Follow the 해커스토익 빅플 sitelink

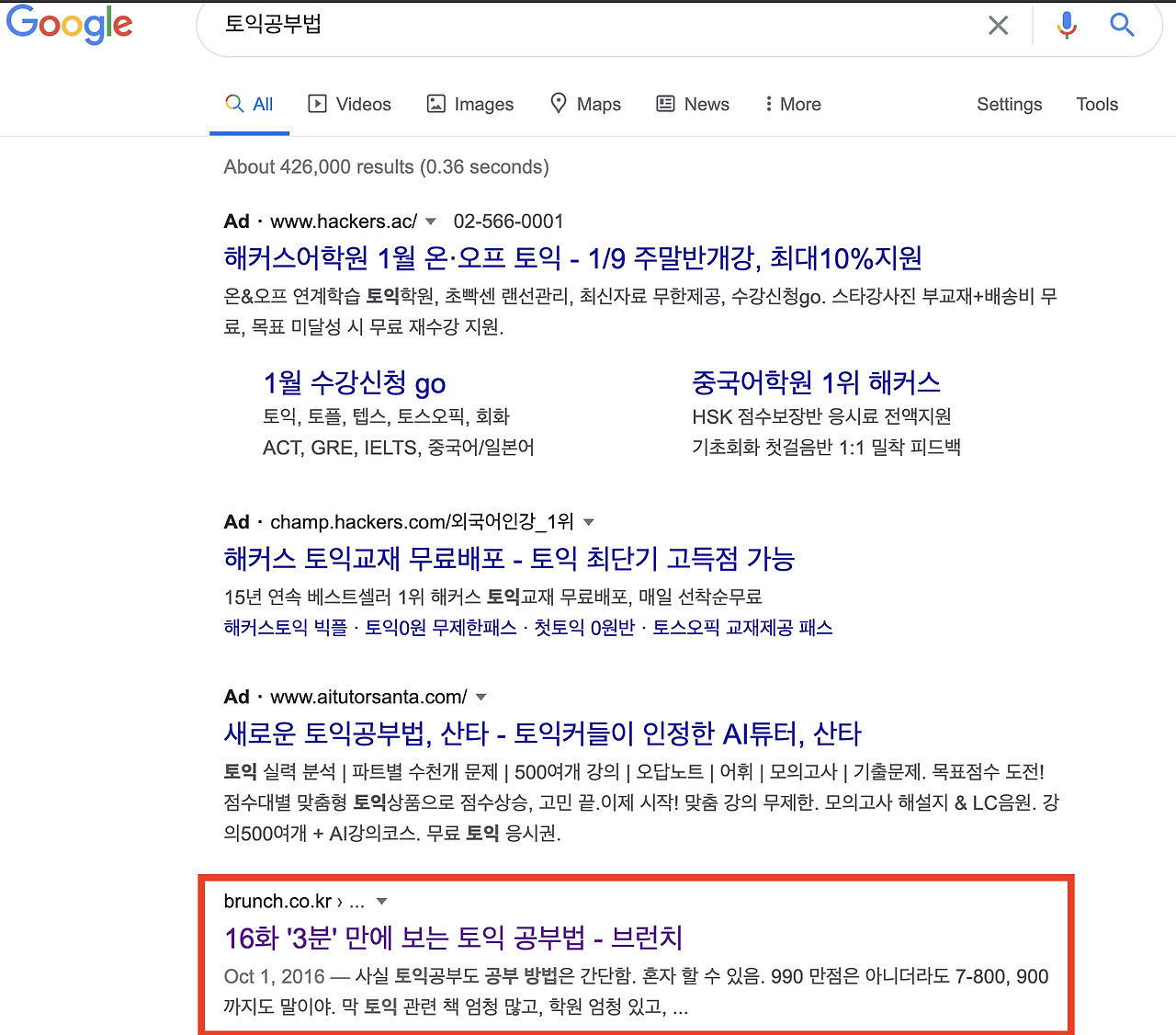[286, 628]
